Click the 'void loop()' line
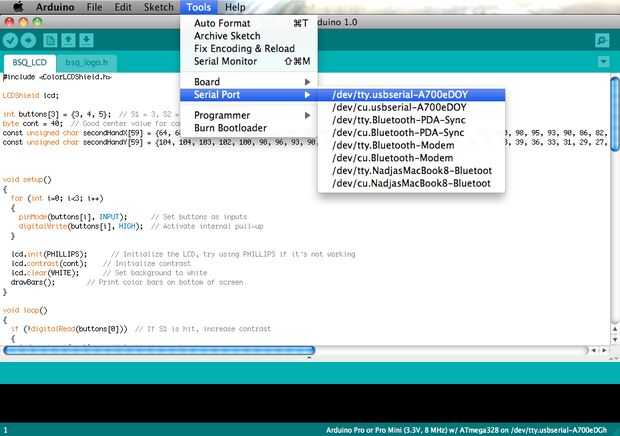Viewport: 620px width, 436px height. tap(25, 310)
